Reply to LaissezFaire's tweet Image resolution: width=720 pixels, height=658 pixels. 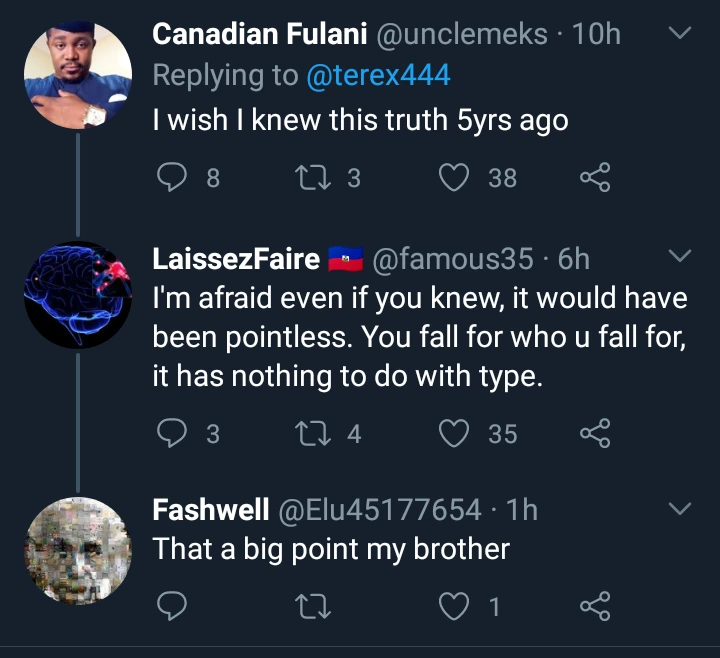click(174, 433)
